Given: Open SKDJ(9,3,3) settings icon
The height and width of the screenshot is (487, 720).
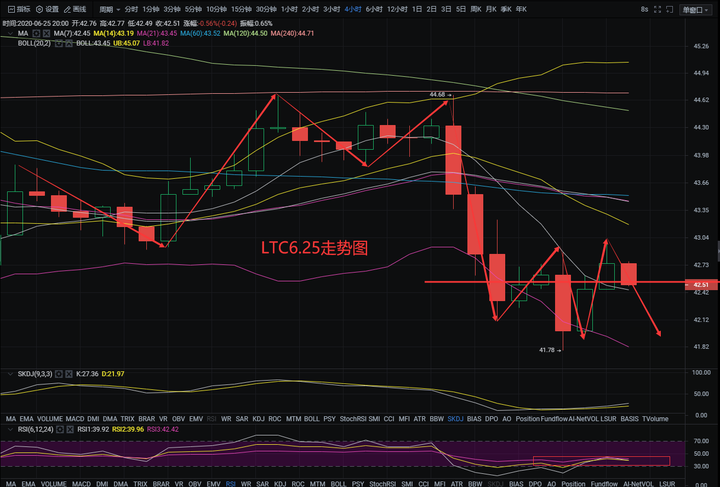Looking at the screenshot, I should (59, 374).
